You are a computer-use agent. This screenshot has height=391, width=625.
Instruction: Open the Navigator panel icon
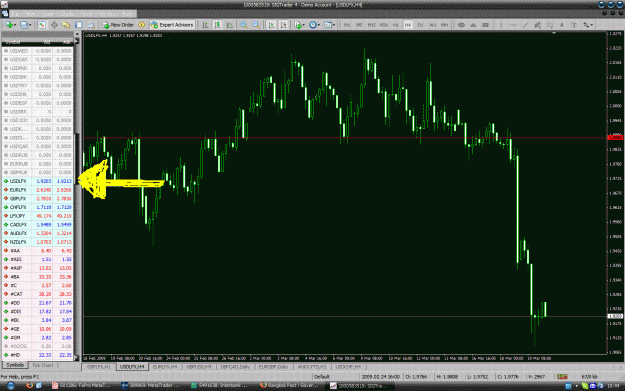pyautogui.click(x=66, y=25)
